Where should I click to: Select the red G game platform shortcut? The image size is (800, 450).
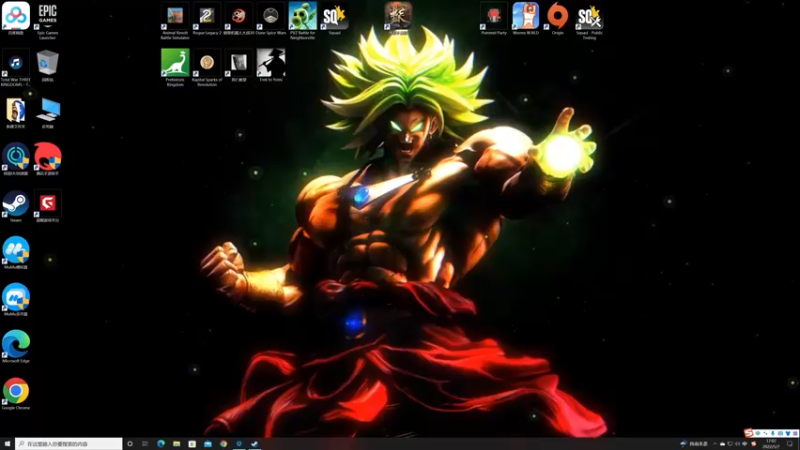tap(47, 206)
